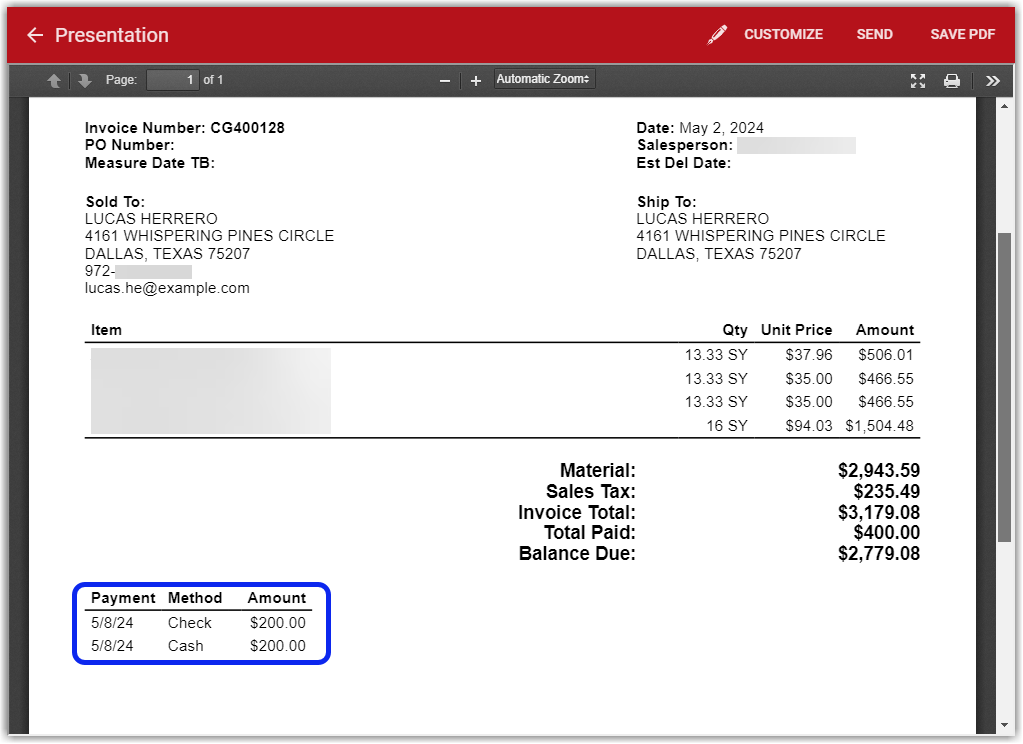Click the date May 2, 2024
This screenshot has width=1023, height=744.
point(721,128)
